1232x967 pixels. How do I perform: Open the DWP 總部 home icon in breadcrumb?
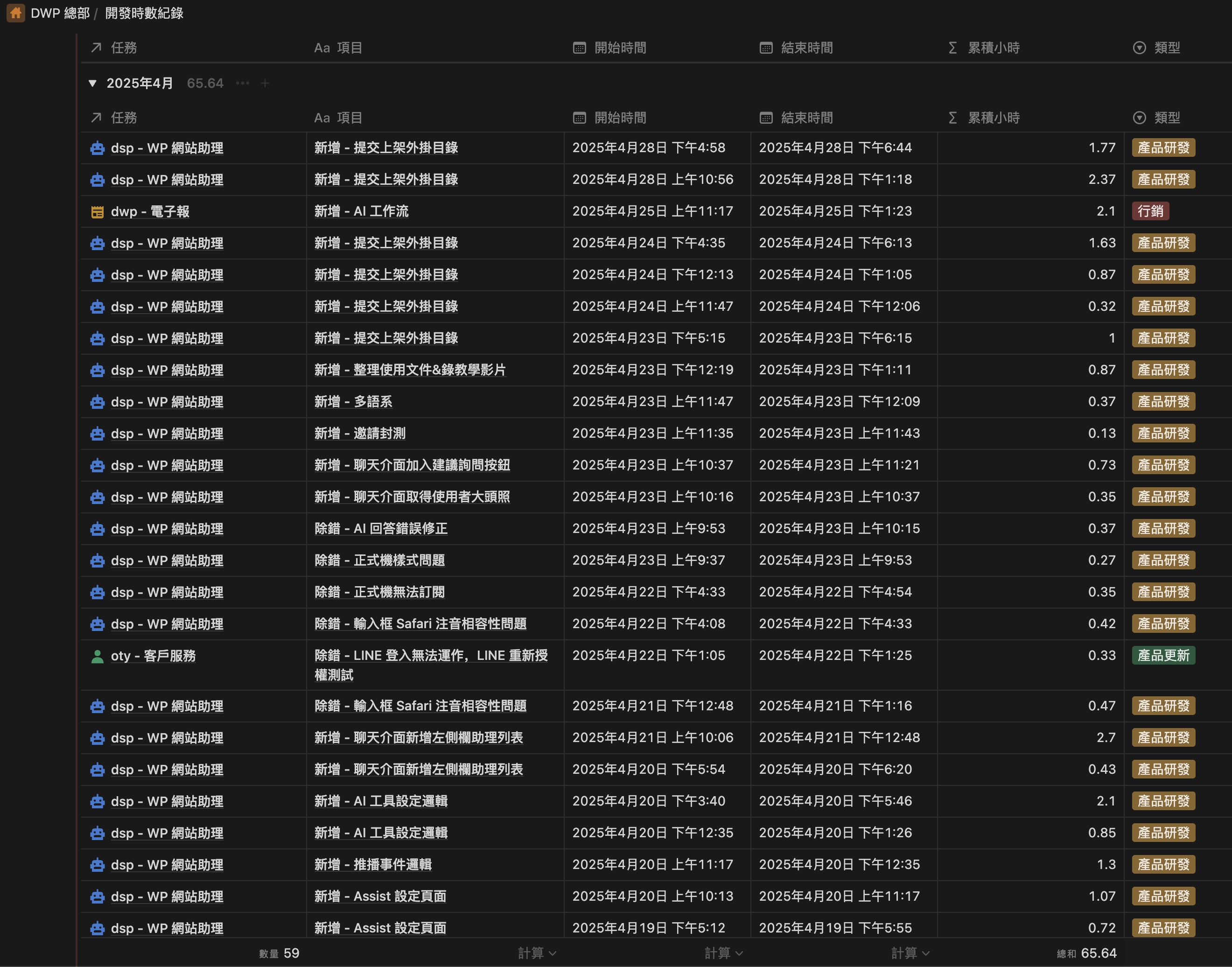click(x=15, y=13)
